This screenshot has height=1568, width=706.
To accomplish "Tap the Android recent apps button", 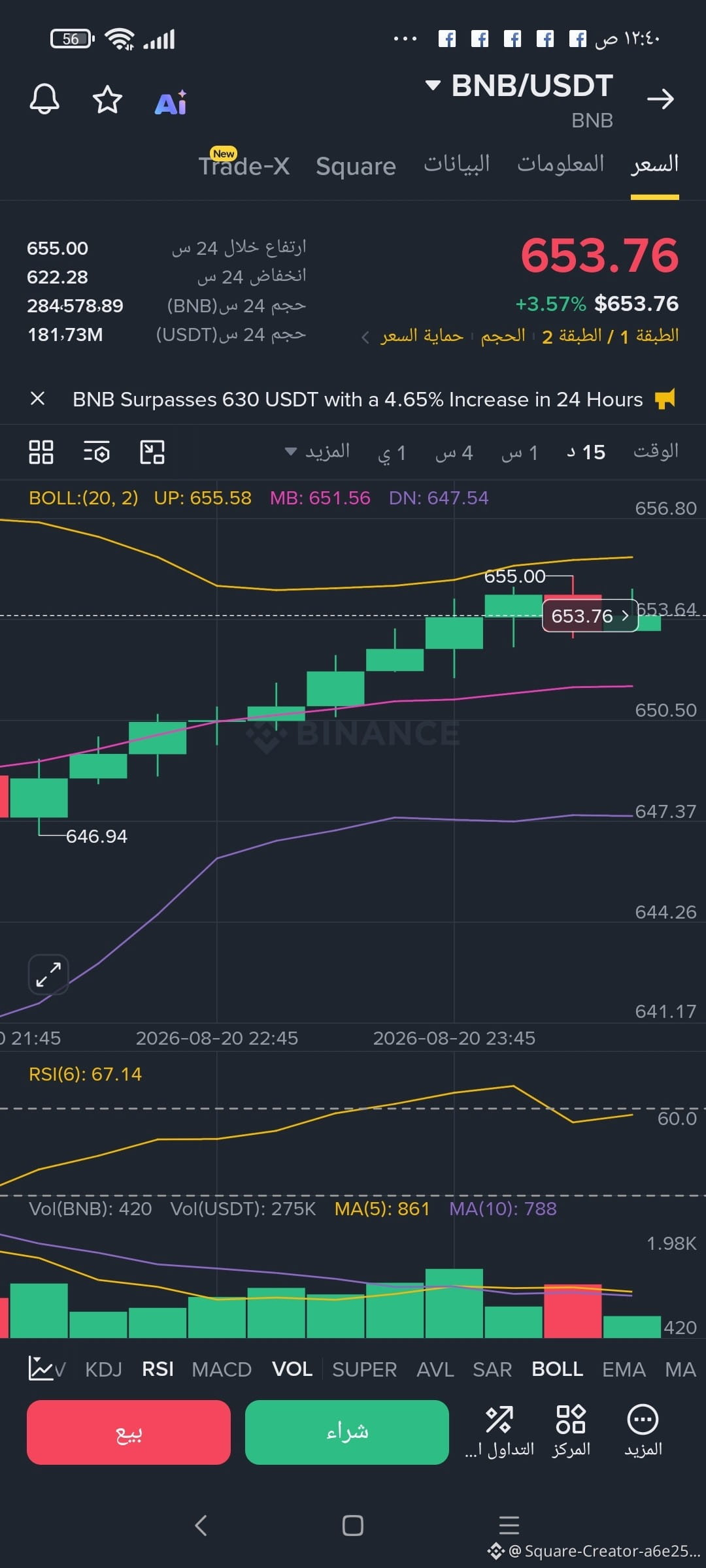I will pyautogui.click(x=509, y=1525).
